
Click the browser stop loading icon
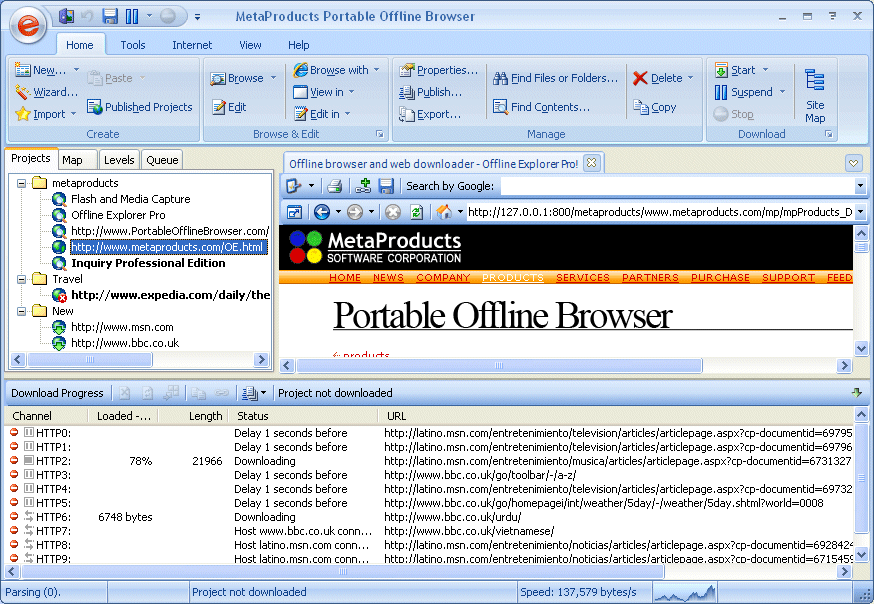(x=393, y=212)
